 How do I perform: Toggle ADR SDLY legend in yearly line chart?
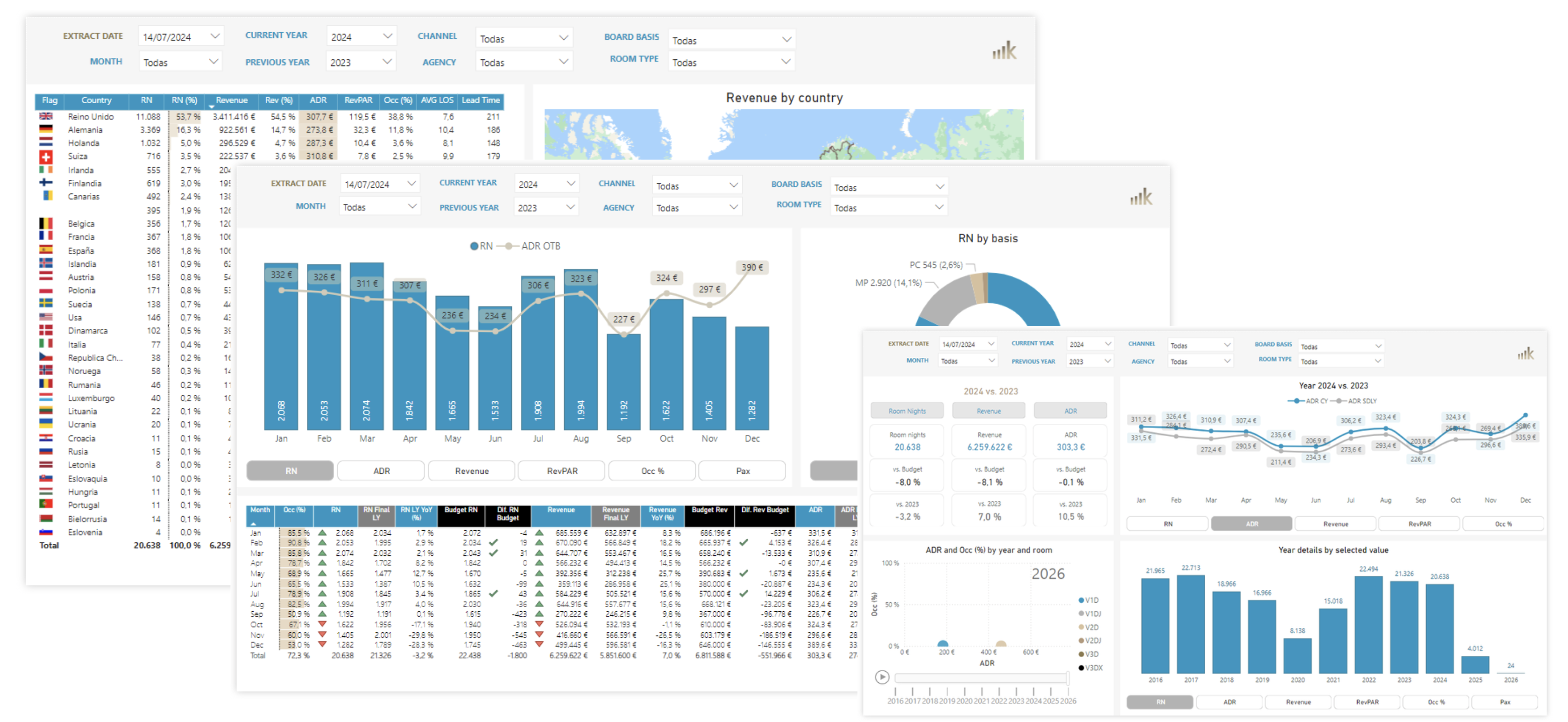[1354, 401]
